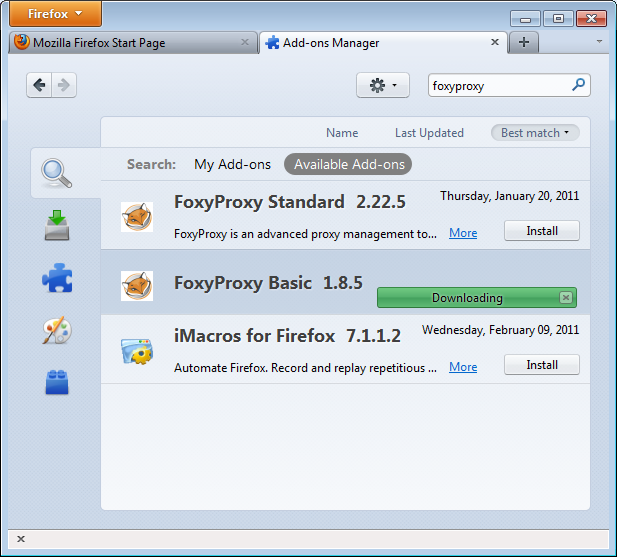Sort results by Last Updated
This screenshot has height=557, width=617.
[429, 133]
